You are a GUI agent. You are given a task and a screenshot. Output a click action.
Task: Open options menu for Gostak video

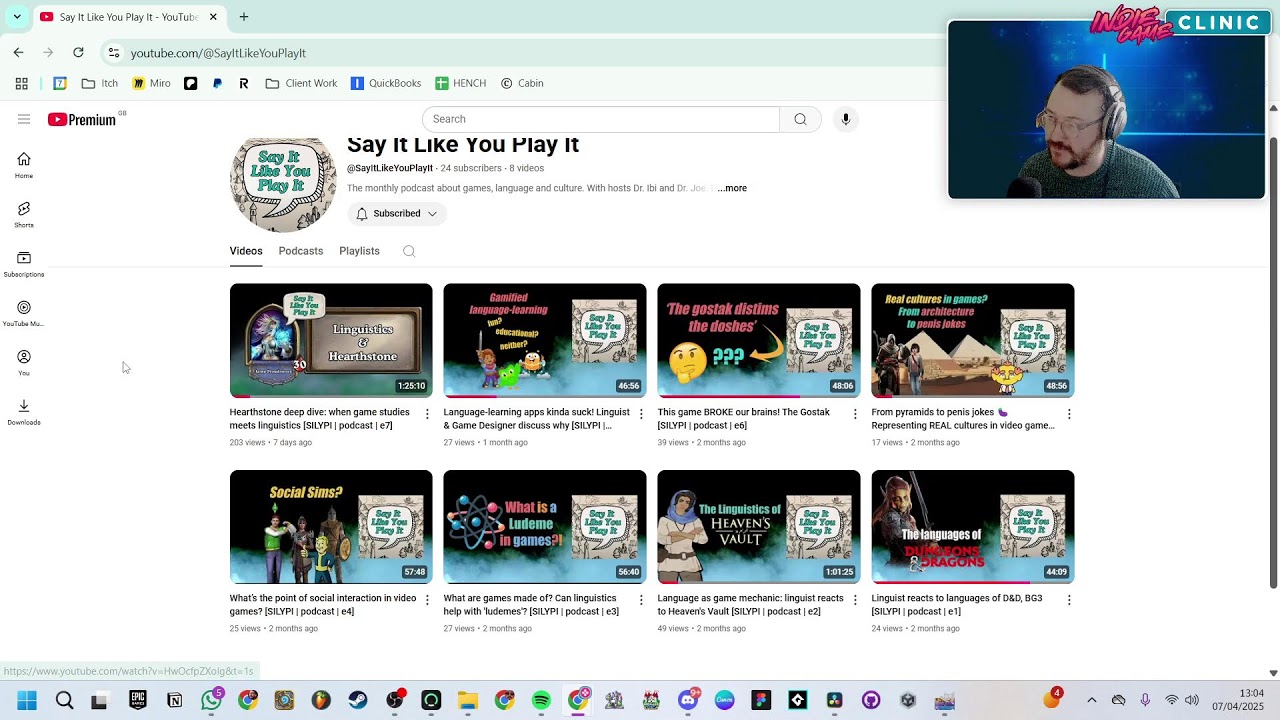855,414
